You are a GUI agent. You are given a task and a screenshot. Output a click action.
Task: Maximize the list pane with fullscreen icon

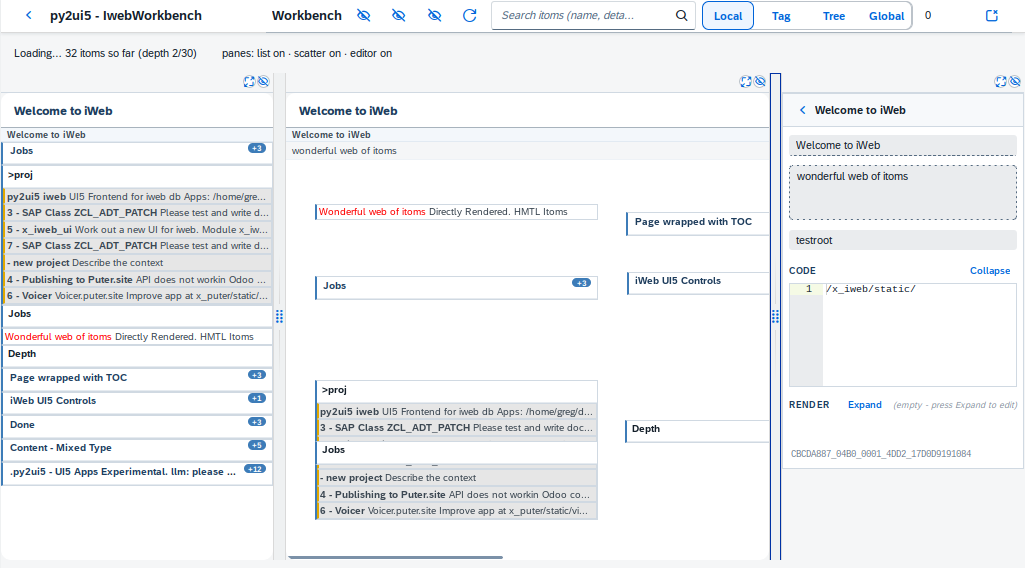(x=249, y=82)
